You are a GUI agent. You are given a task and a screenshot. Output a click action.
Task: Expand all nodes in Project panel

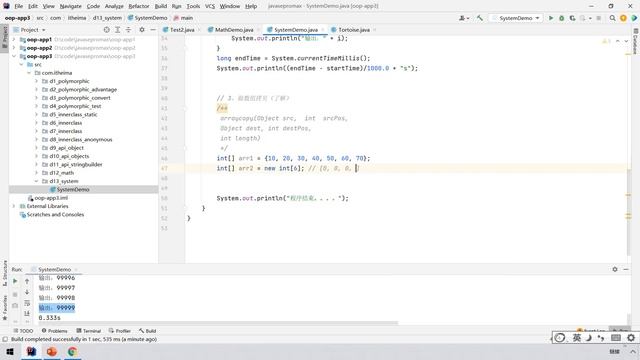coord(118,30)
